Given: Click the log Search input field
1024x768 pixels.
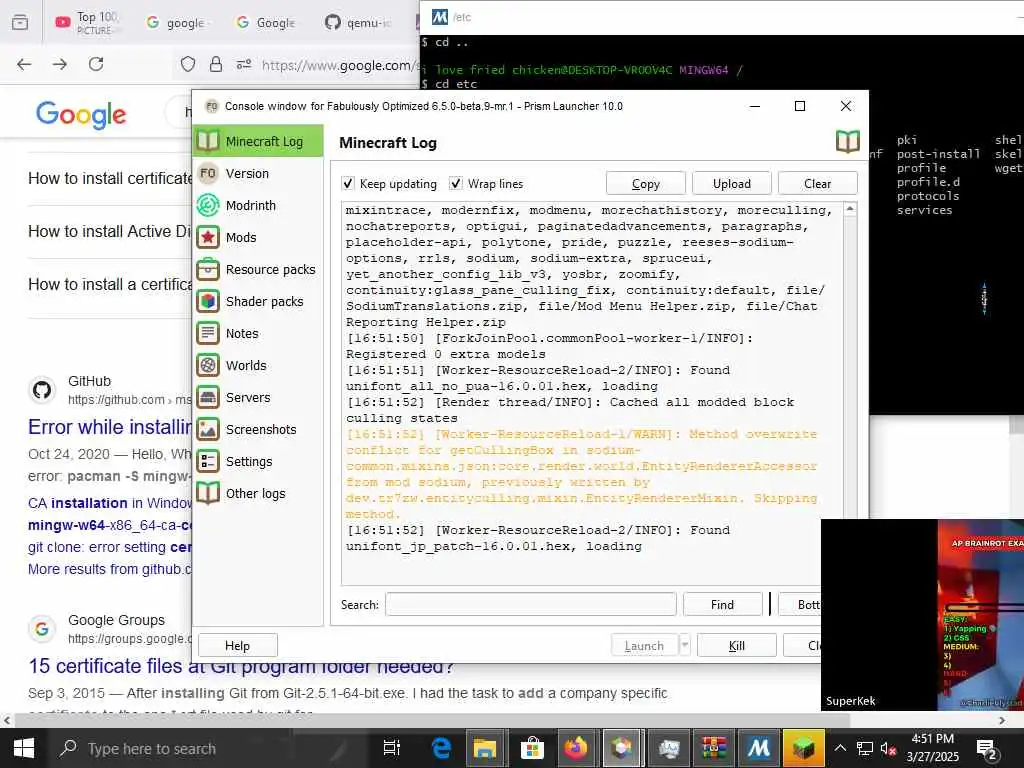Looking at the screenshot, I should click(531, 604).
